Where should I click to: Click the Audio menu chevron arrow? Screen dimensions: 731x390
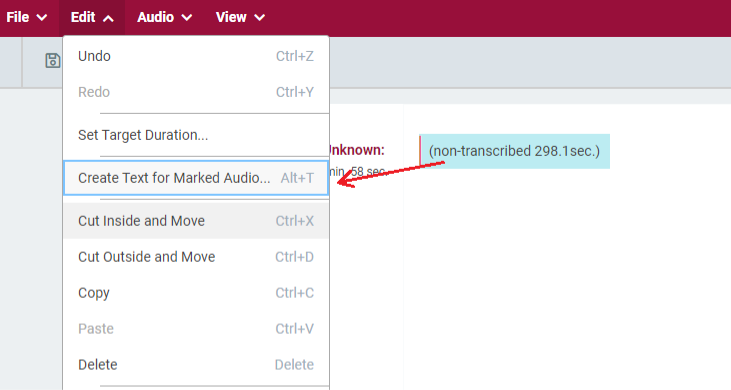pos(187,18)
